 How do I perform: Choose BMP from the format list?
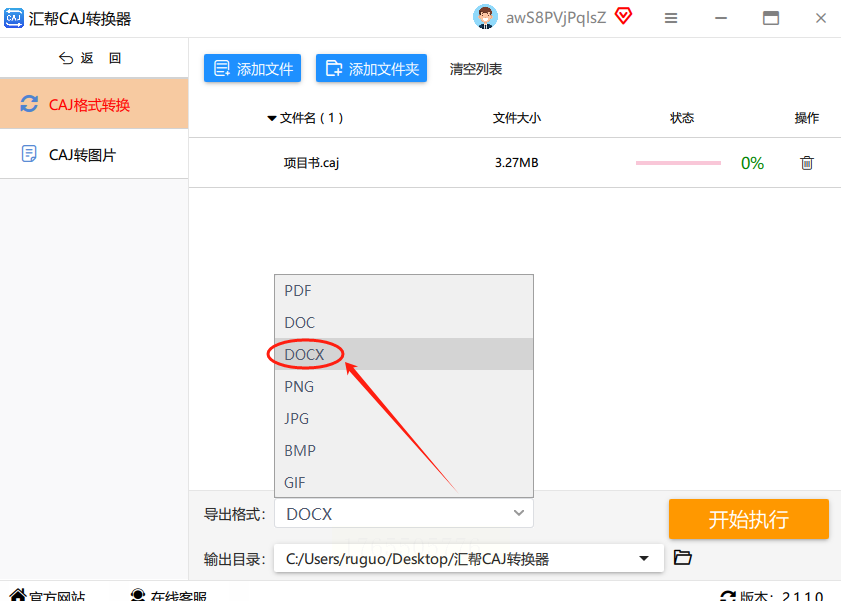point(404,450)
